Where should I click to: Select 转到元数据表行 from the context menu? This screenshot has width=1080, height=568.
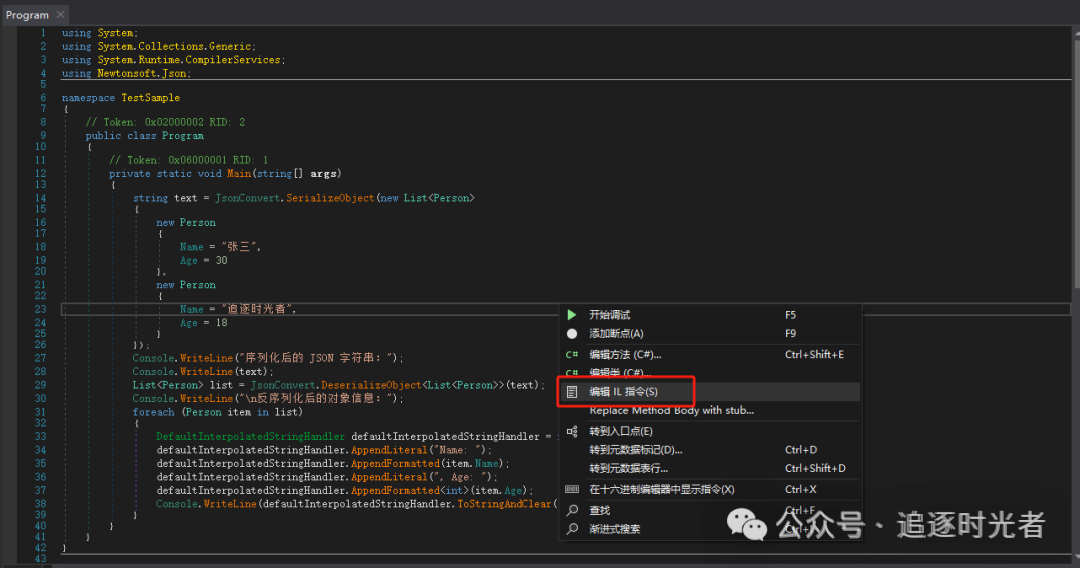[628, 468]
